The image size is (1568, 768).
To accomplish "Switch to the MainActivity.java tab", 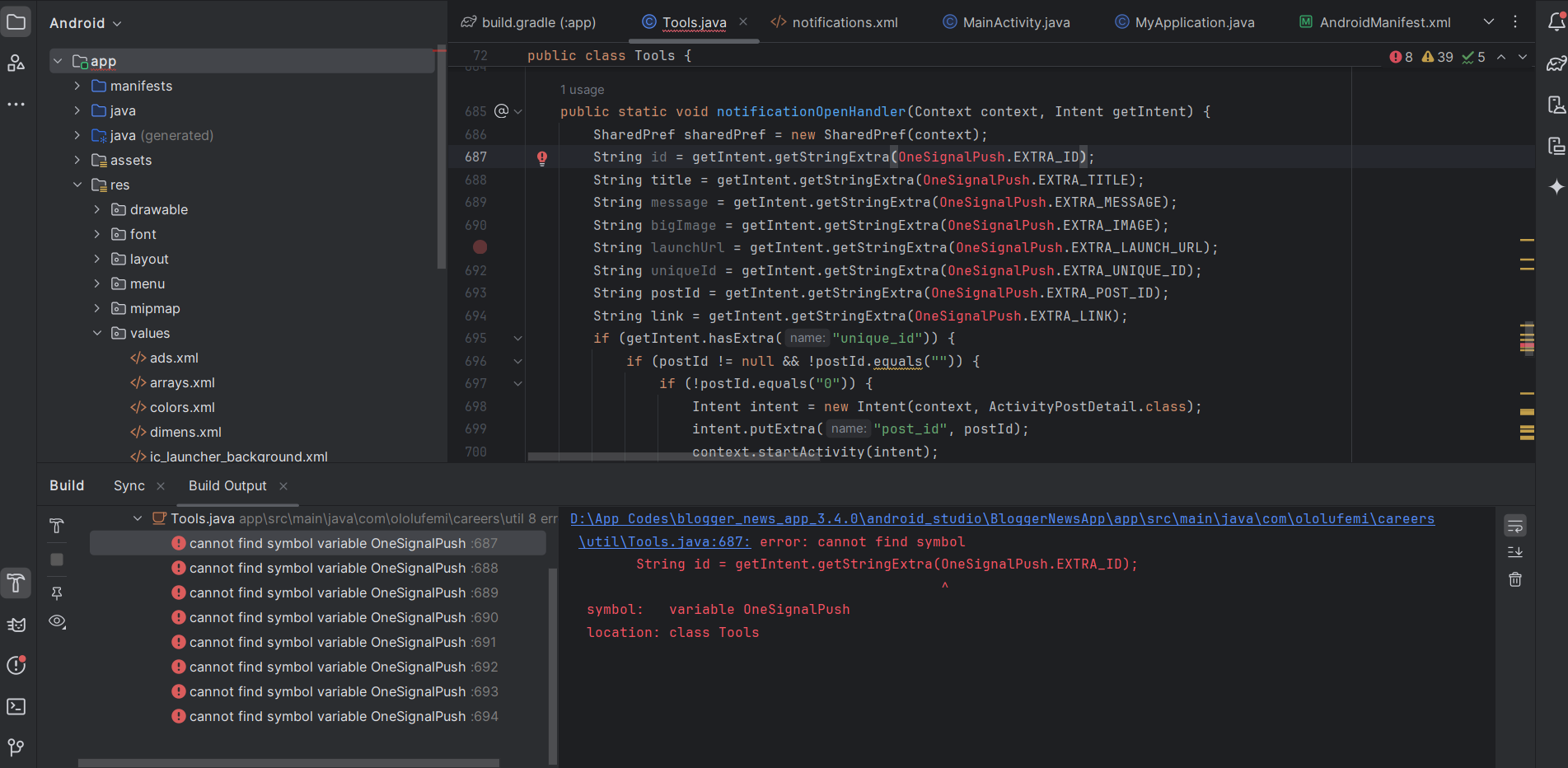I will pyautogui.click(x=1007, y=22).
